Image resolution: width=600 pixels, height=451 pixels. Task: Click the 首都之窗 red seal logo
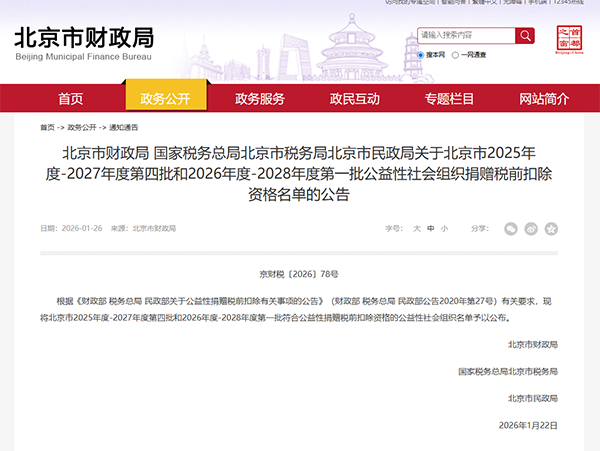pos(567,39)
